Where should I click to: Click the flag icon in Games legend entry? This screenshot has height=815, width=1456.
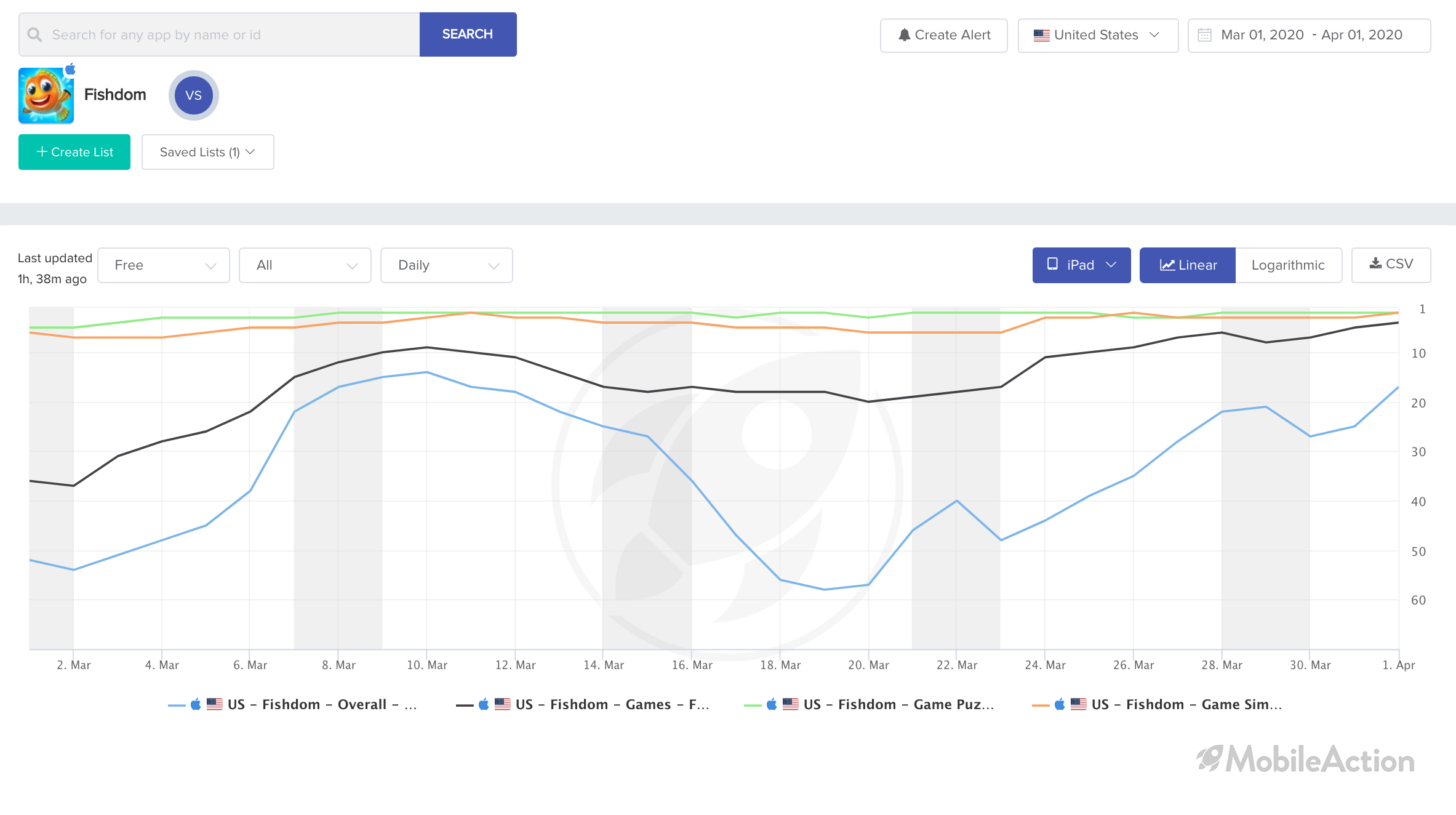coord(503,704)
